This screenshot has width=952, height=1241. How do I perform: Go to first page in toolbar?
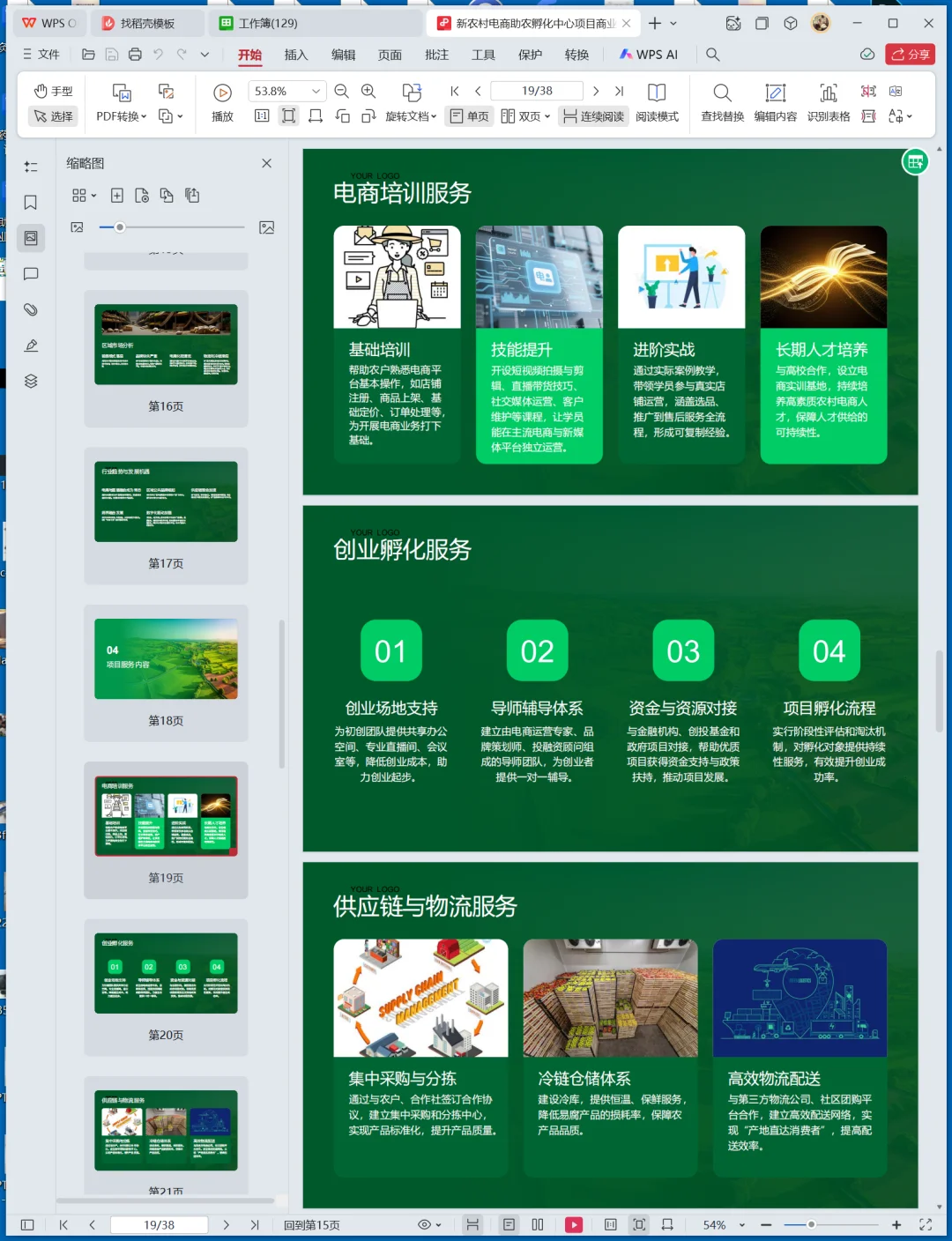tap(455, 91)
